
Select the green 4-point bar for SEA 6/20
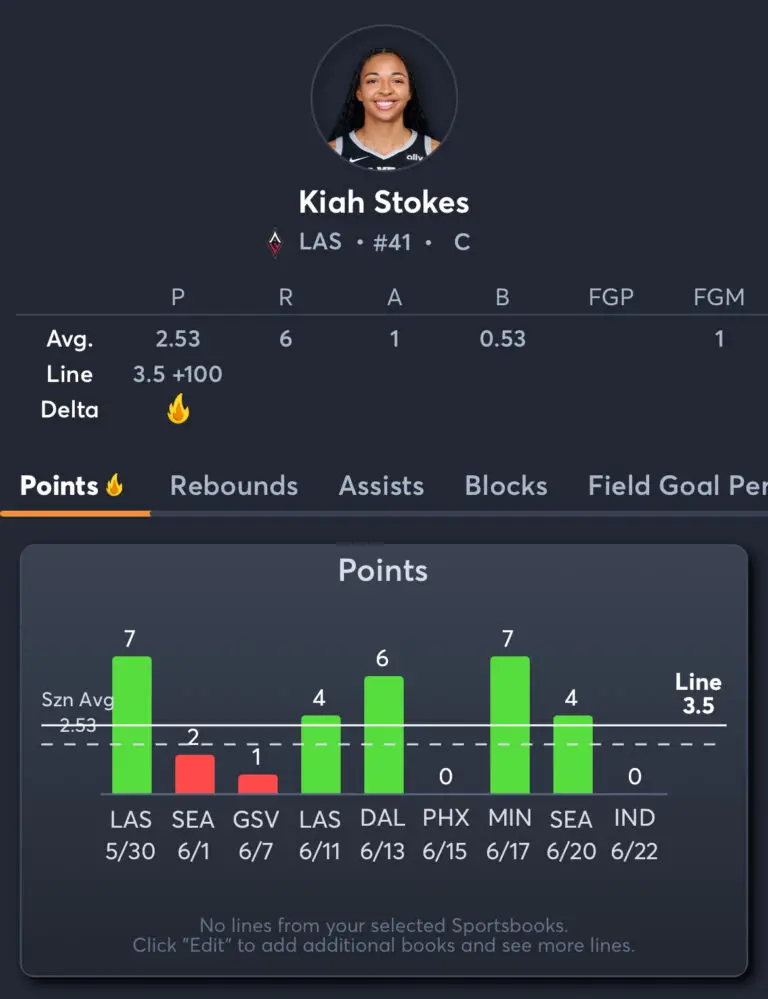tap(573, 754)
